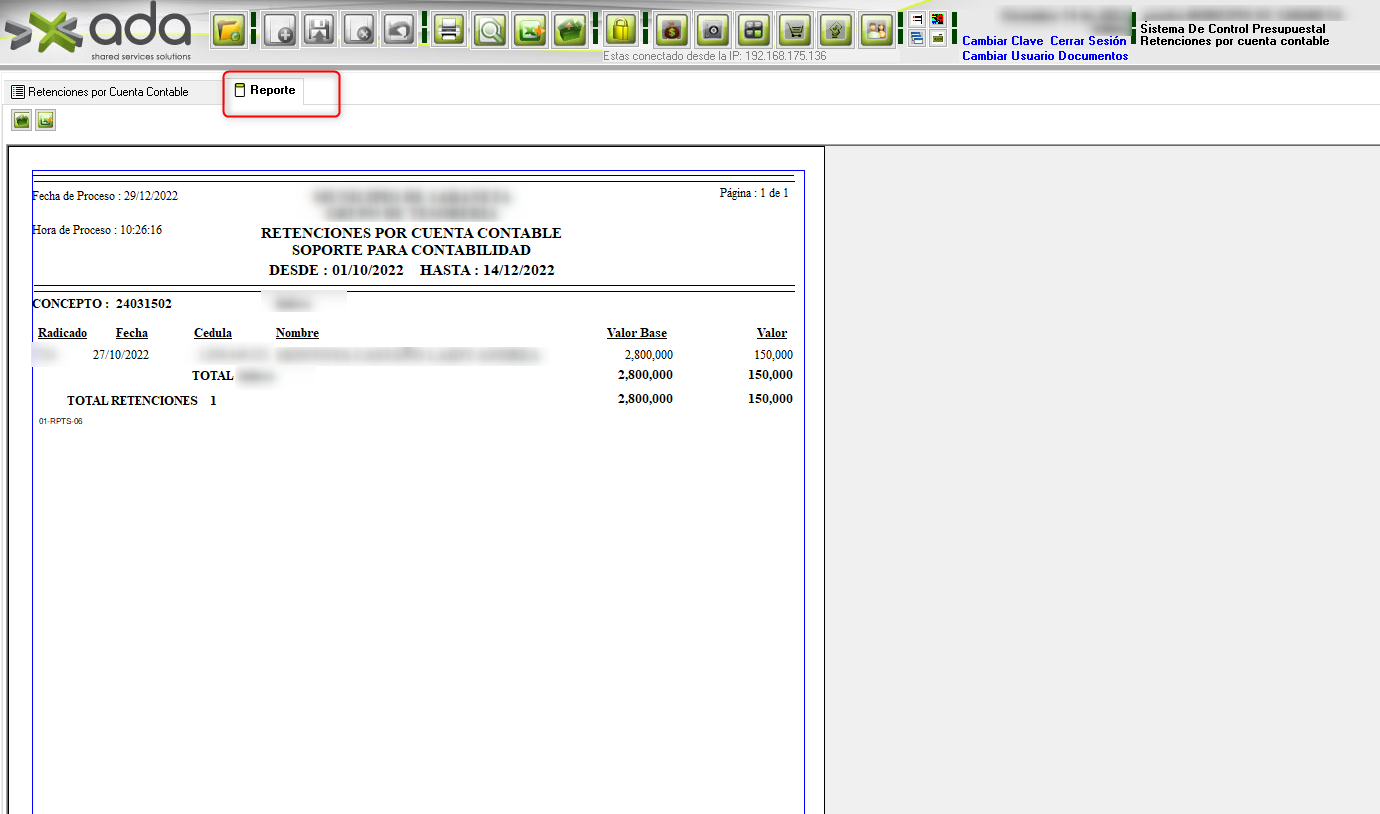Click the Excel export icon in main toolbar
Viewport: 1380px width, 814px height.
530,30
